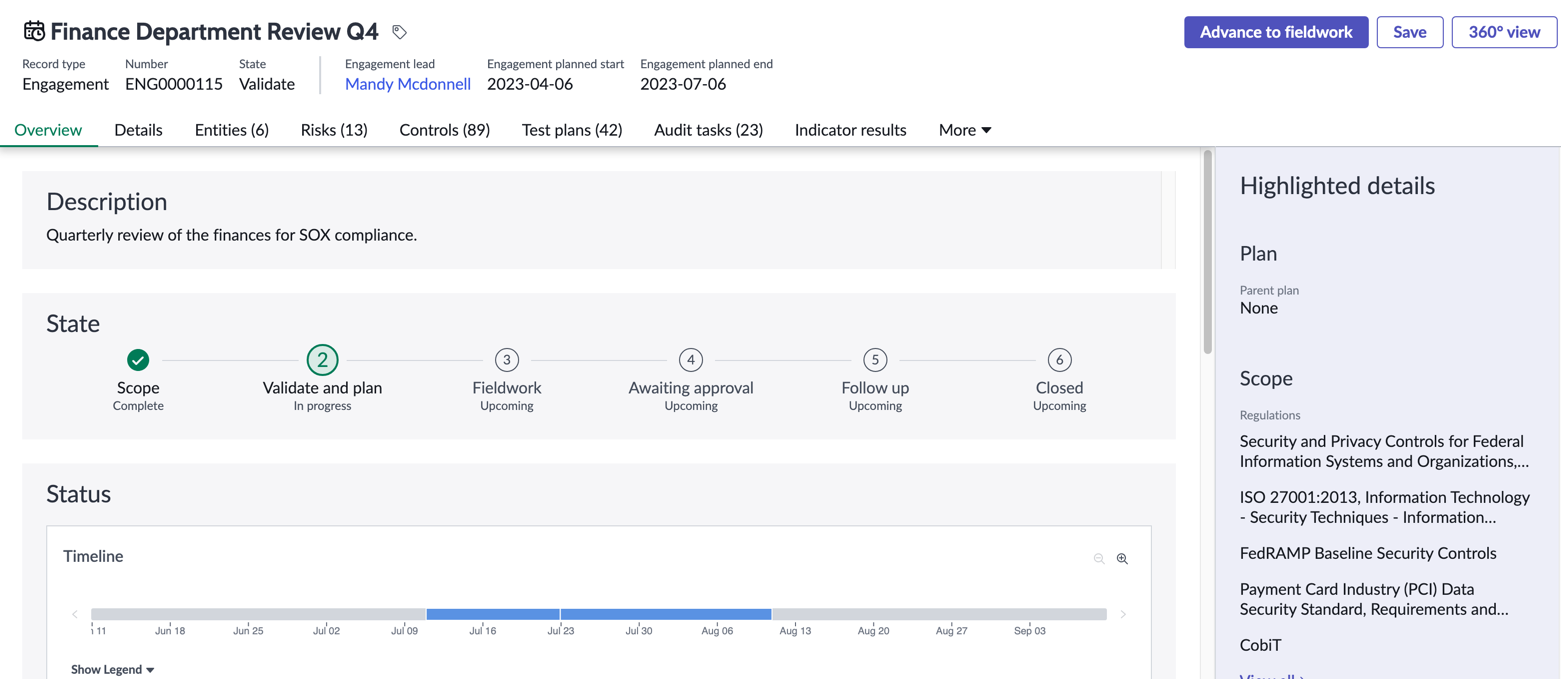Screen dimensions: 1561x679
Task: Select step 2 Validate and plan circle
Action: click(x=322, y=359)
